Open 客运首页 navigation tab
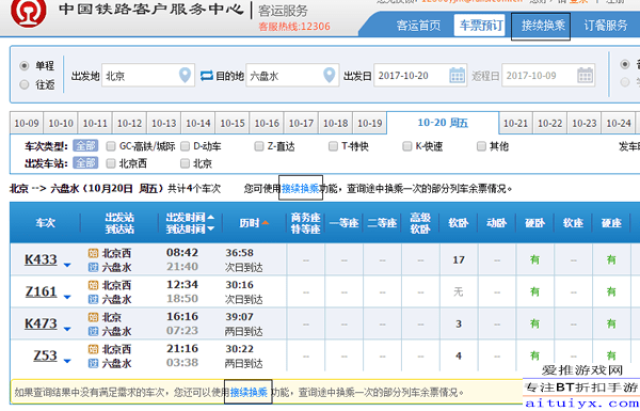The width and height of the screenshot is (640, 411). pos(419,25)
